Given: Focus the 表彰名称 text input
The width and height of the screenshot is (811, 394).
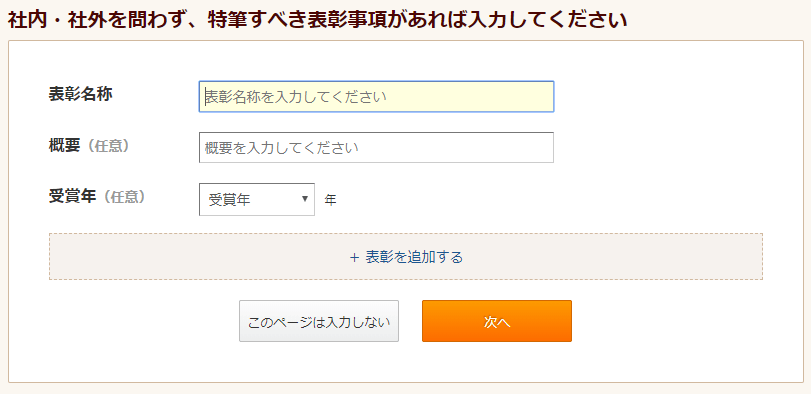Looking at the screenshot, I should click(377, 97).
